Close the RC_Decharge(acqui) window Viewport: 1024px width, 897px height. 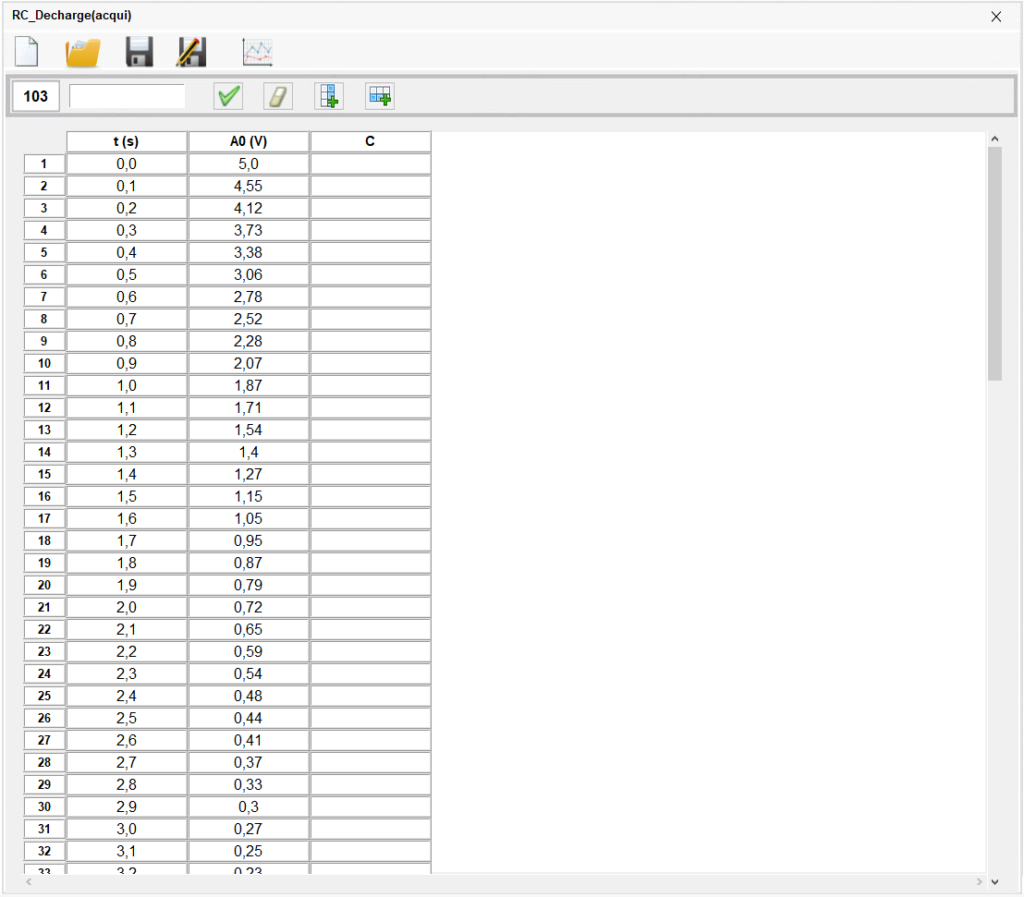(x=996, y=16)
